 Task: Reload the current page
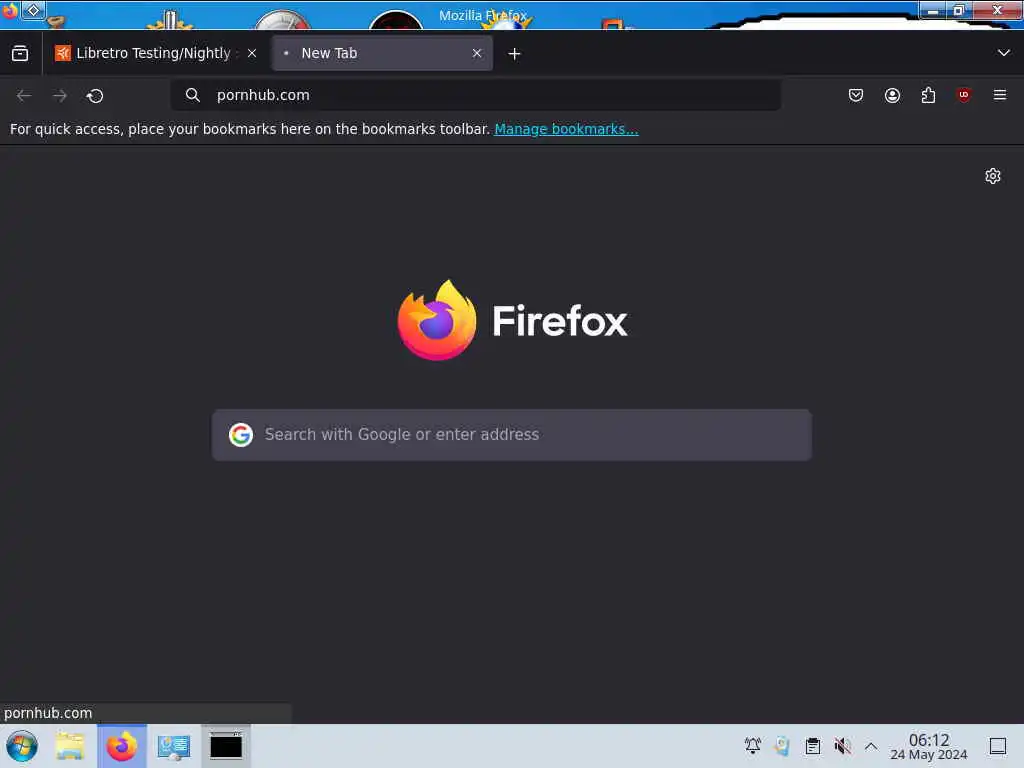pos(95,95)
